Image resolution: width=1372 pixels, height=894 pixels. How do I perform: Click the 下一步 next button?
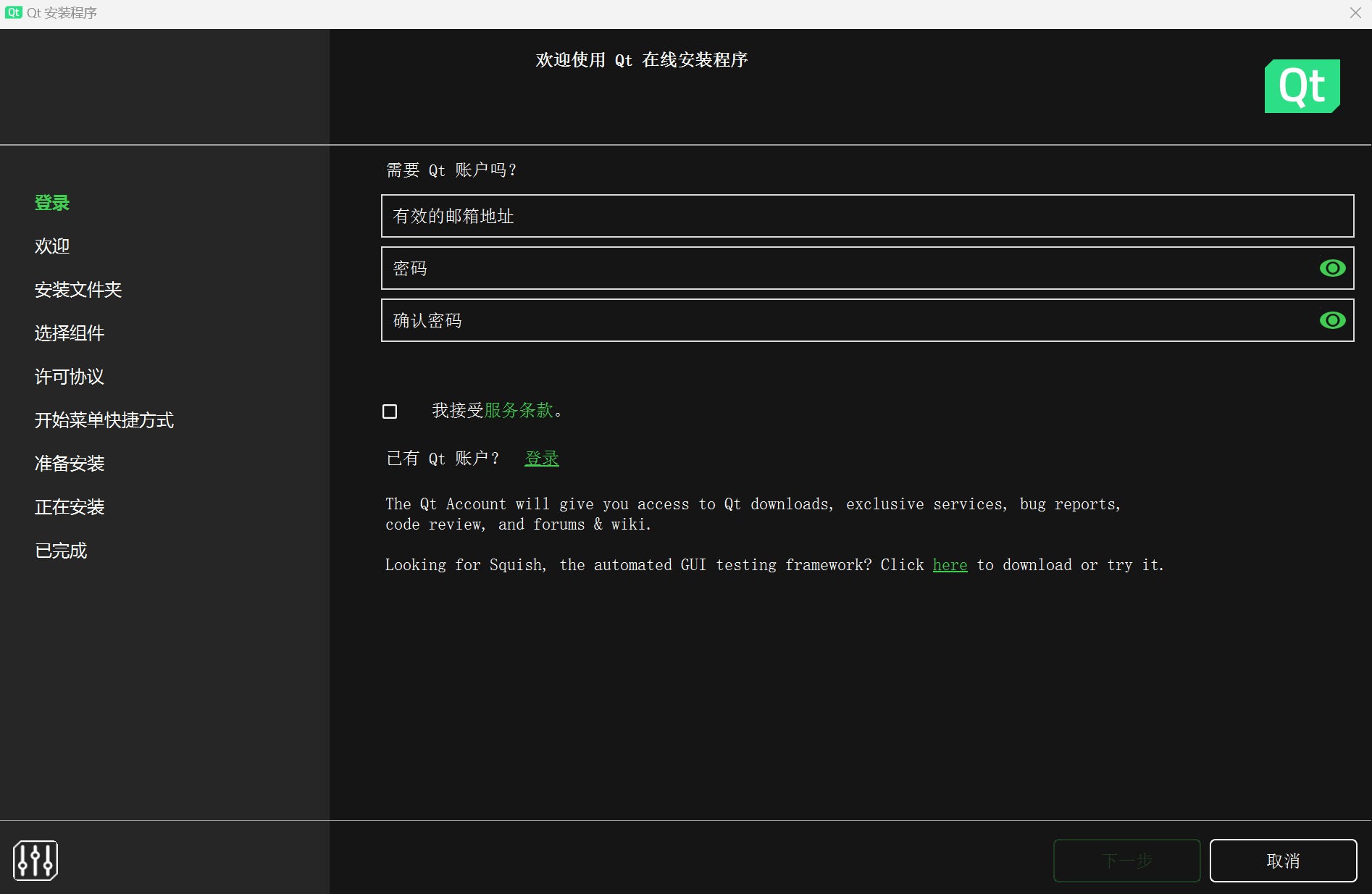pyautogui.click(x=1126, y=861)
